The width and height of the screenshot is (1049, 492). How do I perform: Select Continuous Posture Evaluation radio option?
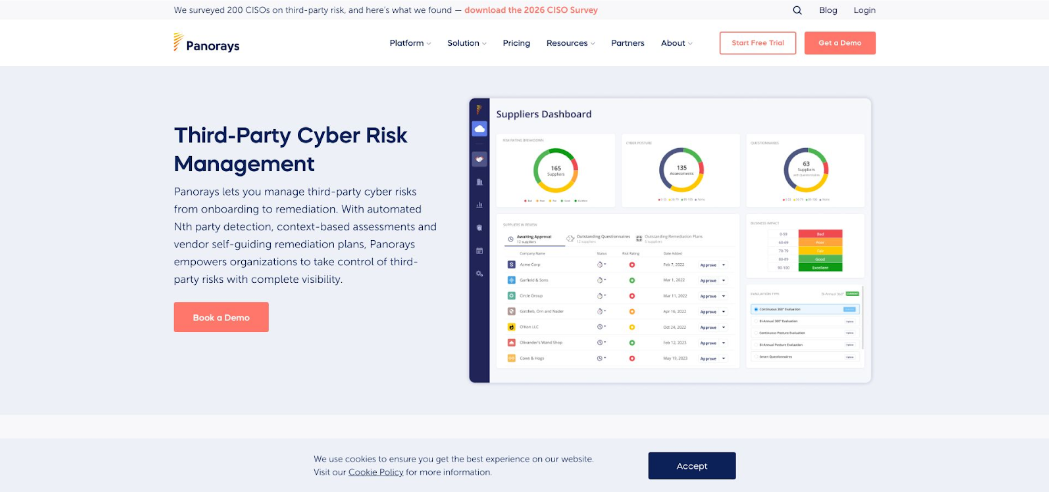point(756,333)
